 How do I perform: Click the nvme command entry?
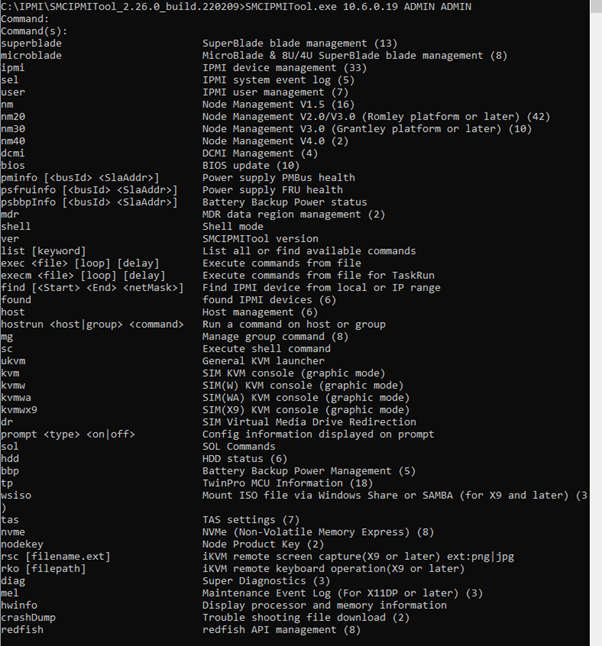point(13,532)
